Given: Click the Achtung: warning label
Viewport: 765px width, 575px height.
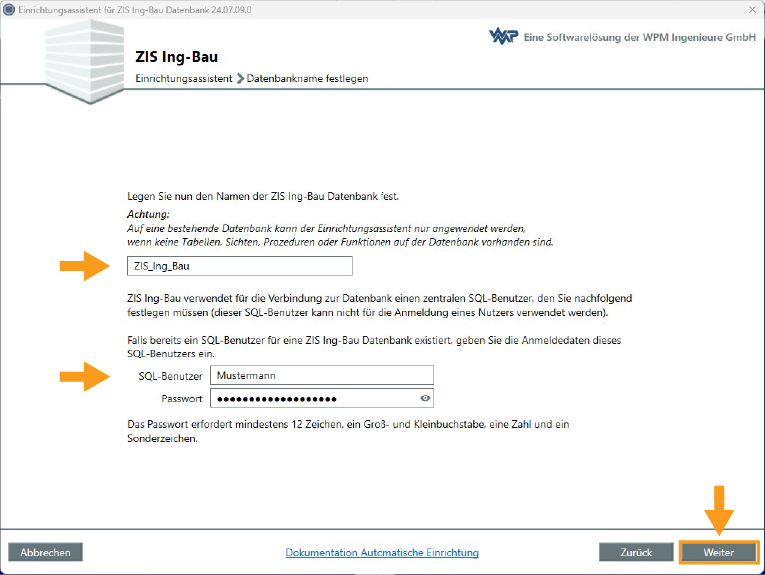Looking at the screenshot, I should [148, 214].
